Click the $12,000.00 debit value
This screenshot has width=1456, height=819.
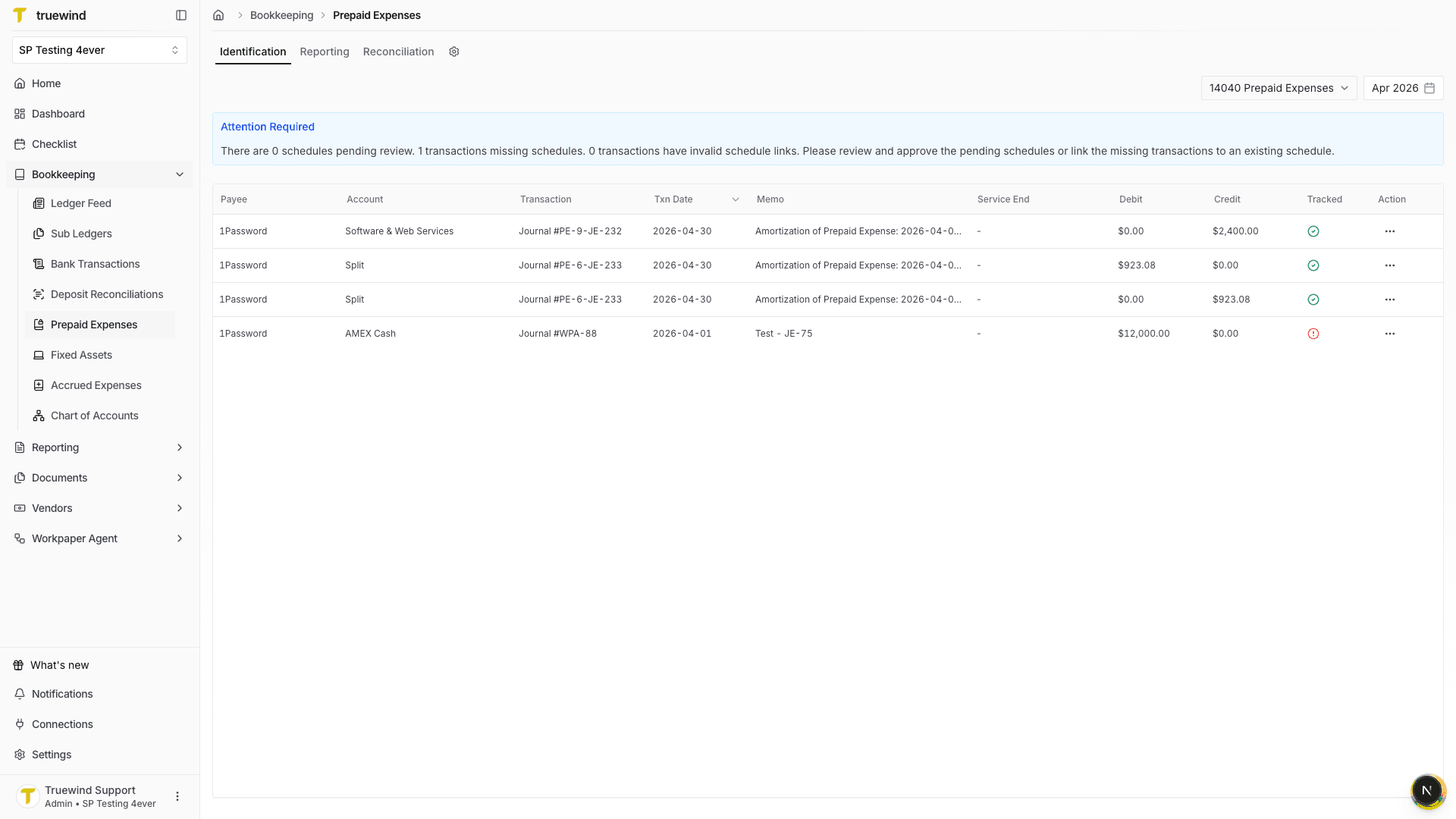(x=1144, y=334)
